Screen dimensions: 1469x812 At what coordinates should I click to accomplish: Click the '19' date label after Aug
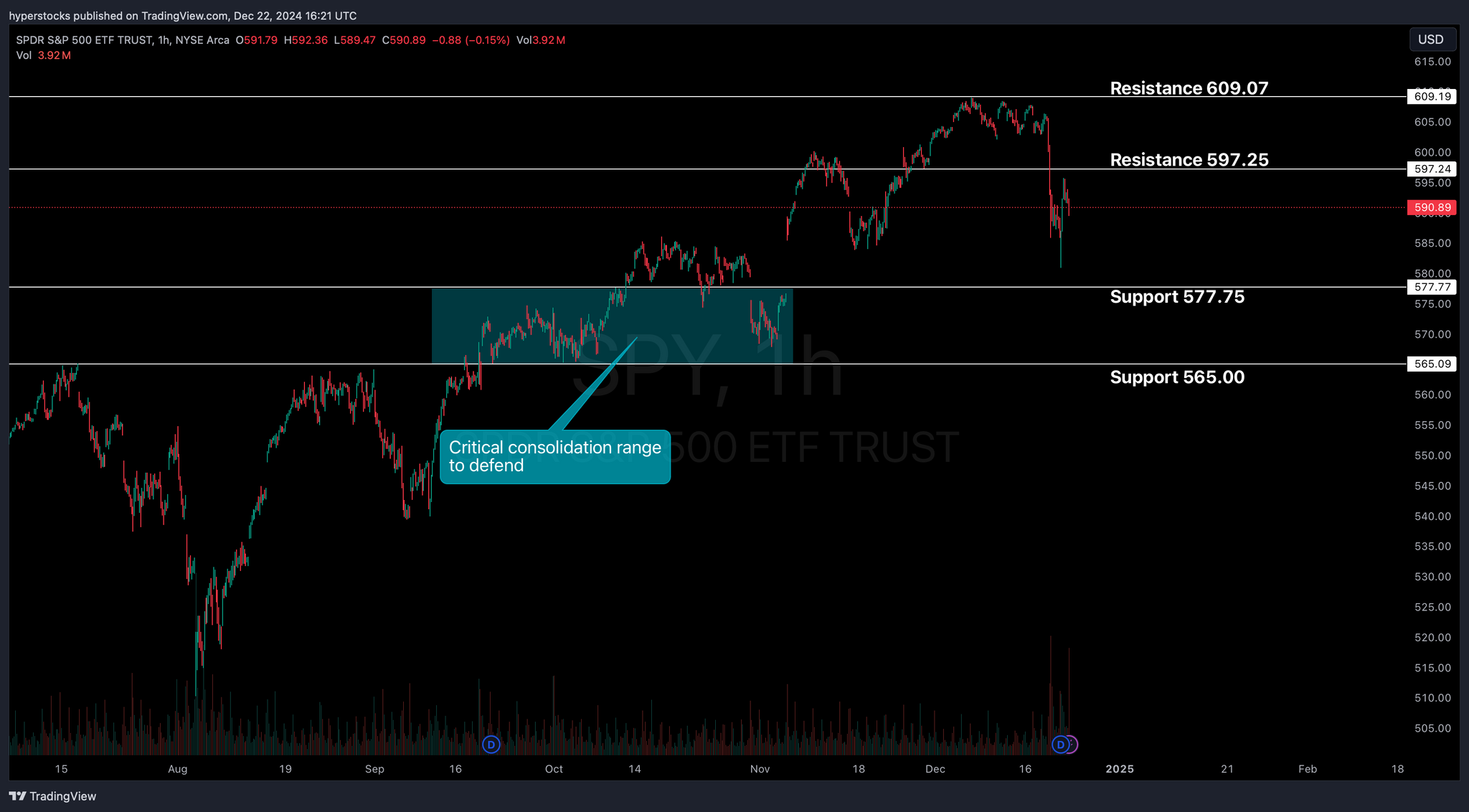pos(285,769)
